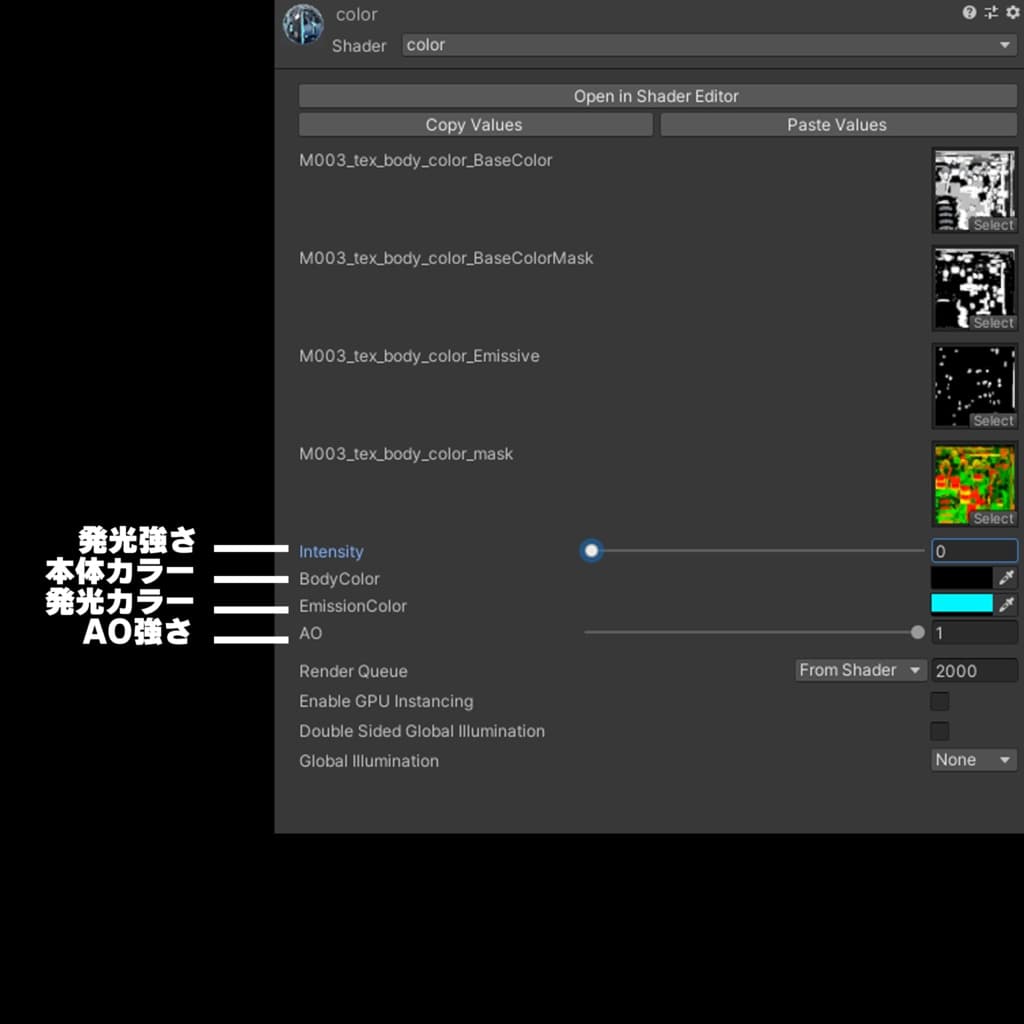Select the Emissive texture thumbnail

tap(974, 386)
